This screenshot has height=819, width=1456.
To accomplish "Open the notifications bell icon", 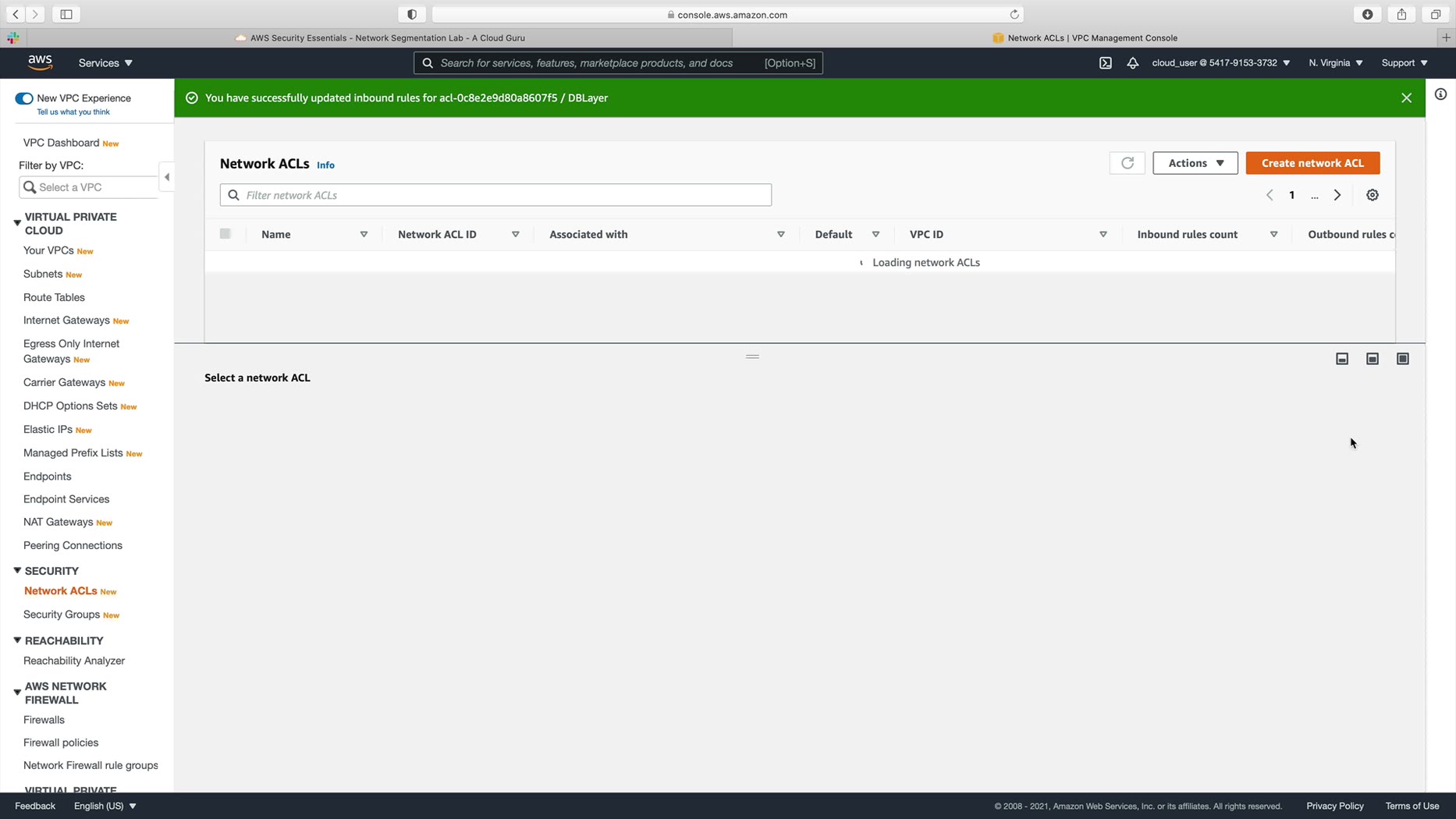I will (1132, 63).
